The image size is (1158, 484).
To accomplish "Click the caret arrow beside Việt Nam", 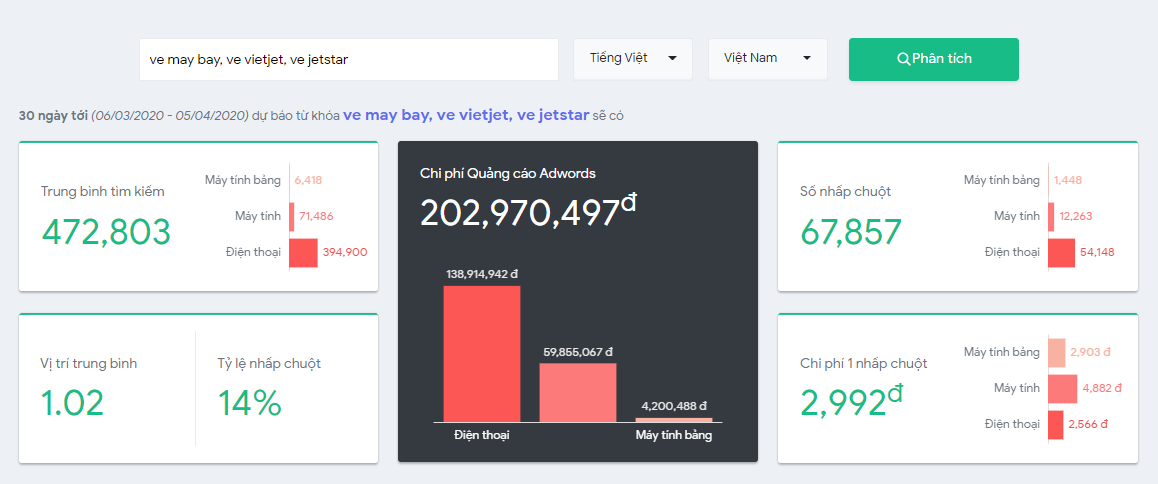I will click(806, 59).
